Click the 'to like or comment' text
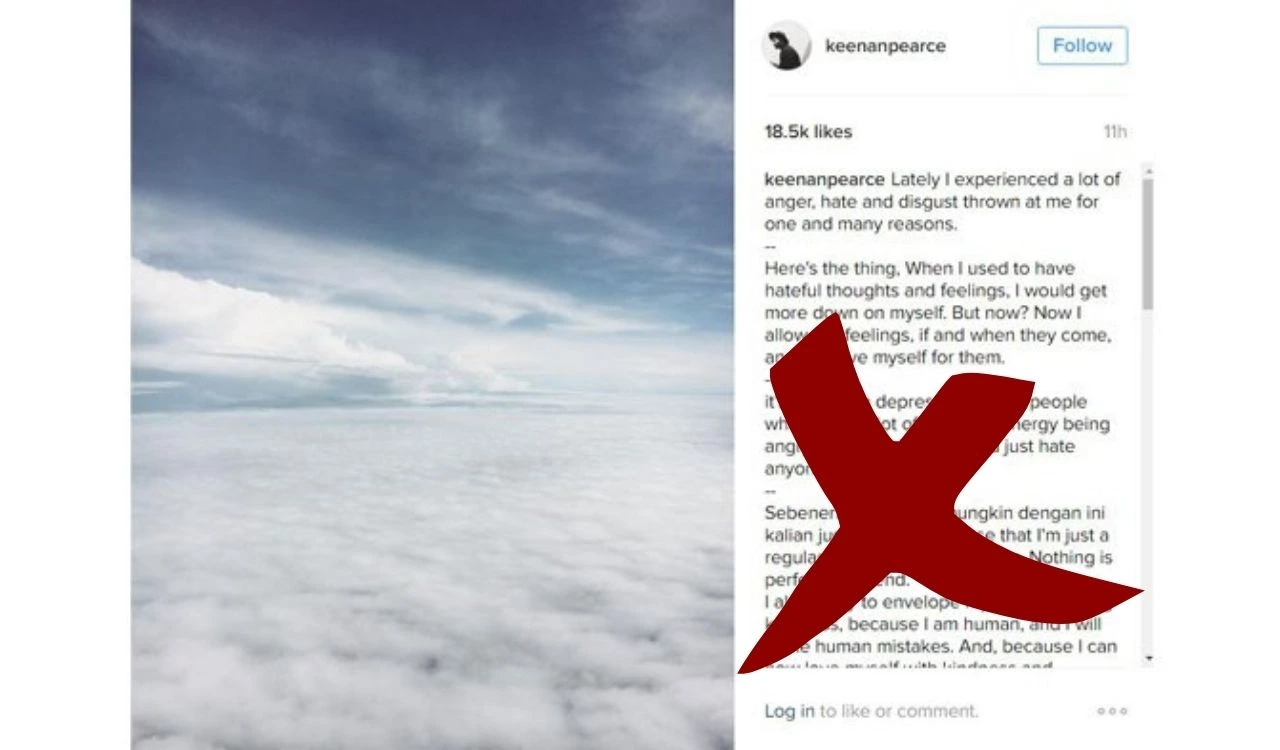This screenshot has height=750, width=1280. coord(899,711)
